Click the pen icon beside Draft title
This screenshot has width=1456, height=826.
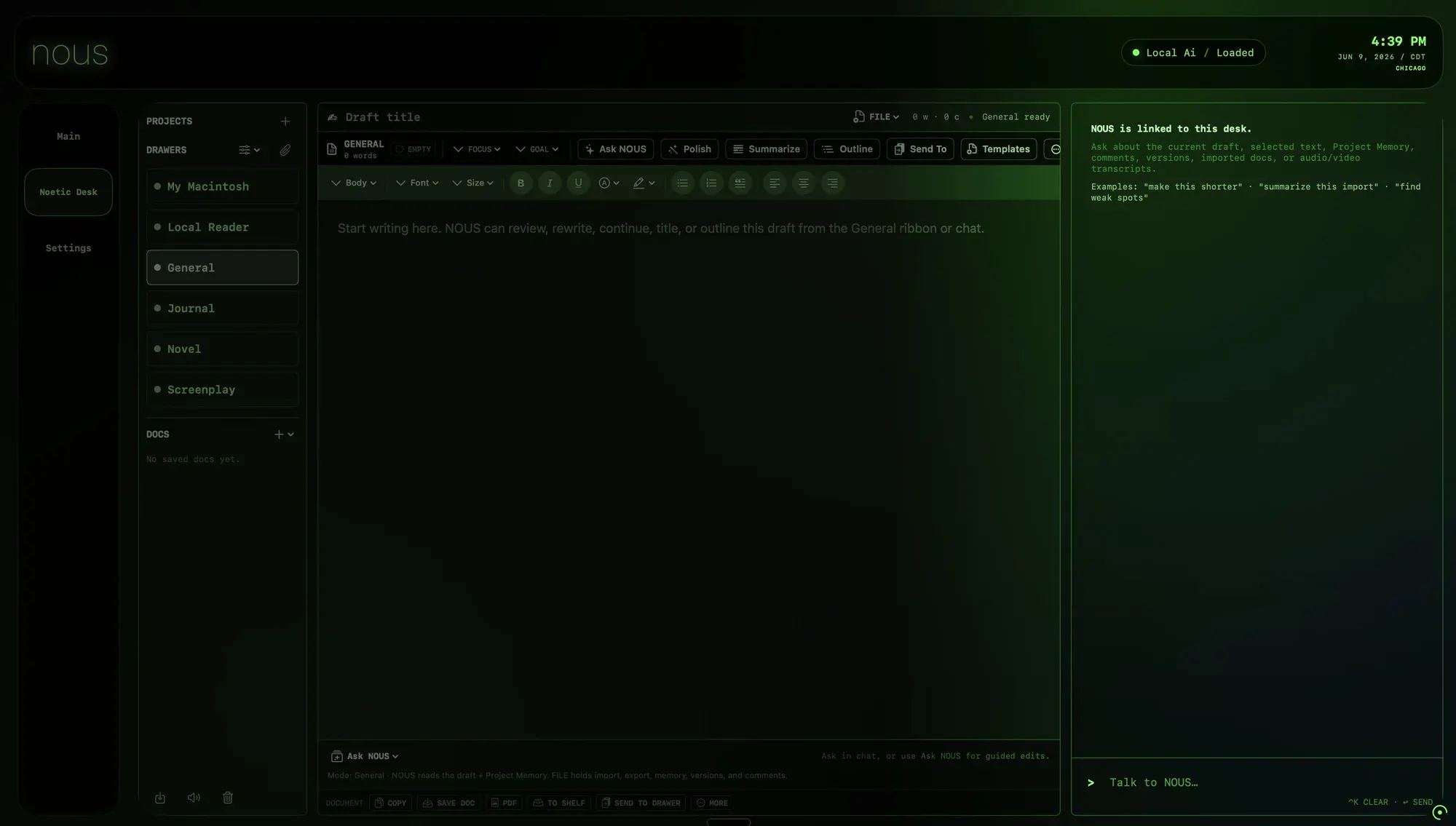[x=333, y=117]
